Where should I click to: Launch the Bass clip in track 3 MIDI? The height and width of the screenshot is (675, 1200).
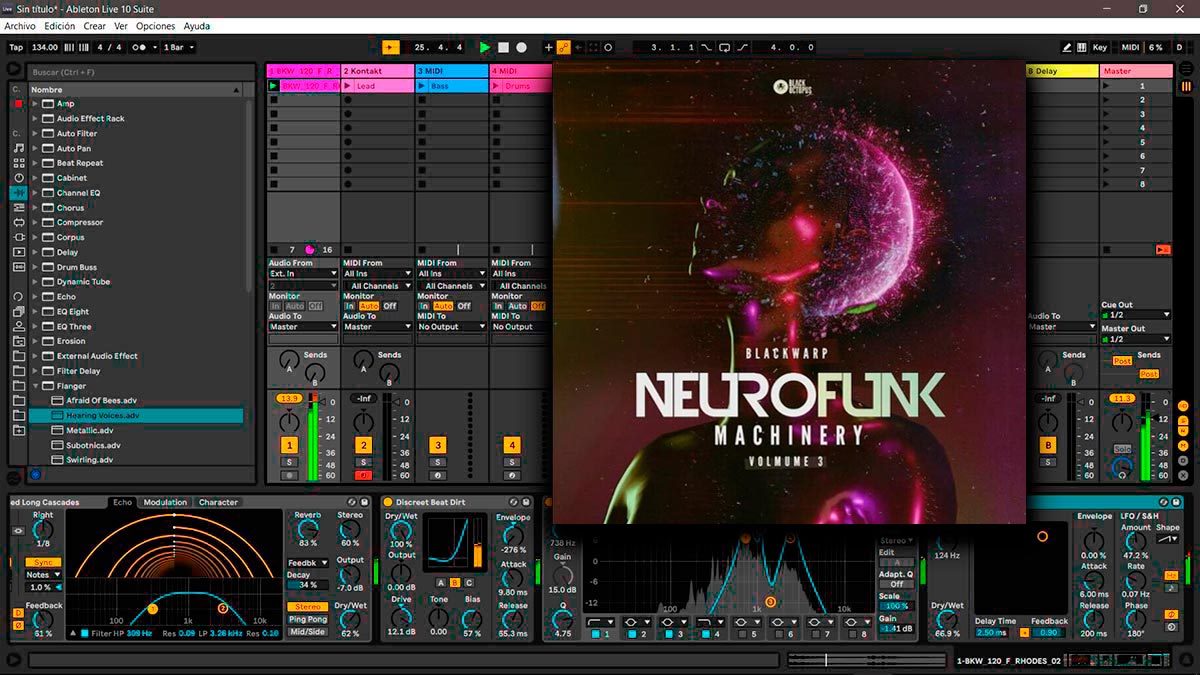coord(422,86)
